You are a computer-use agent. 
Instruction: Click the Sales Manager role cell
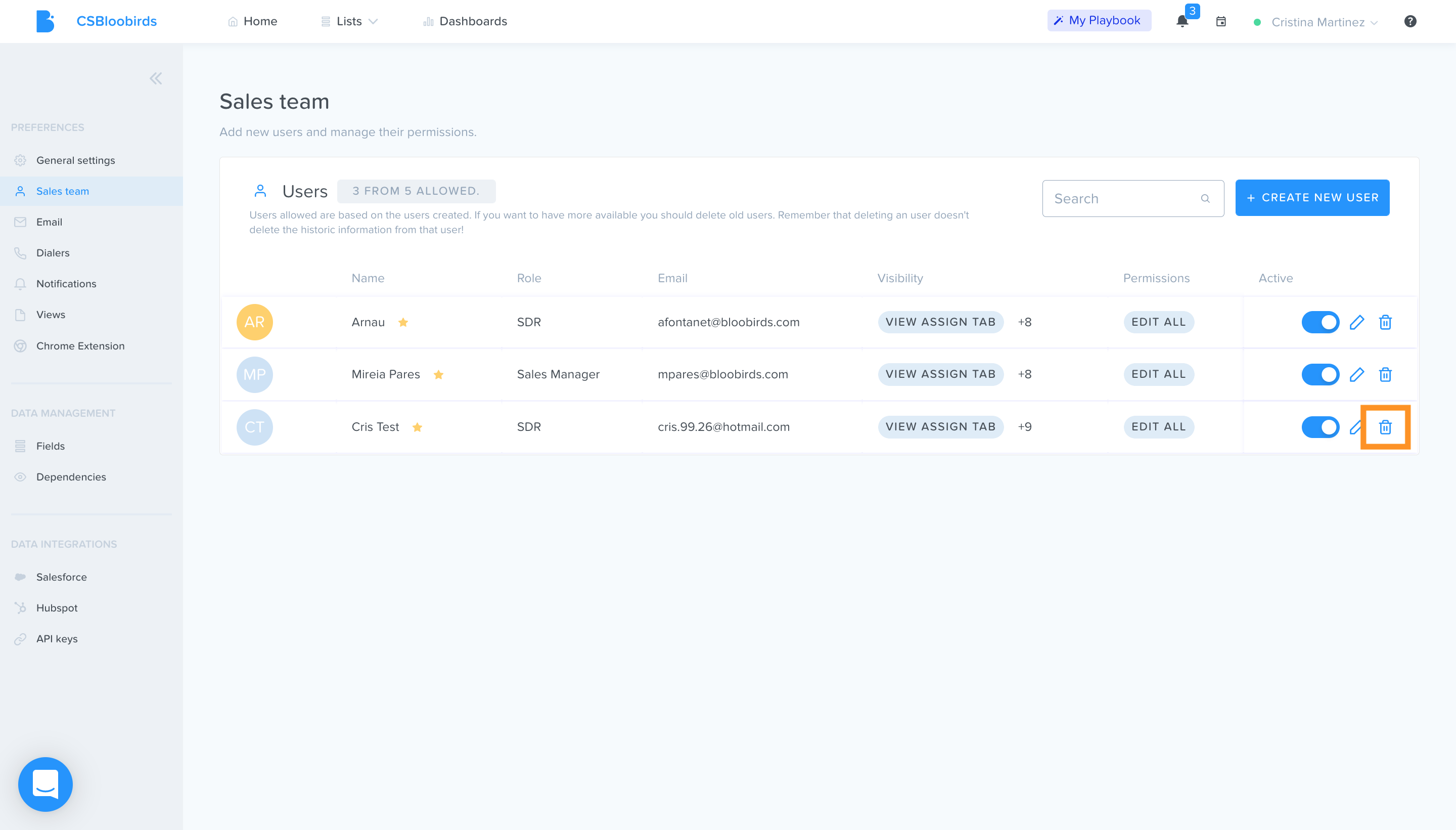click(x=558, y=374)
